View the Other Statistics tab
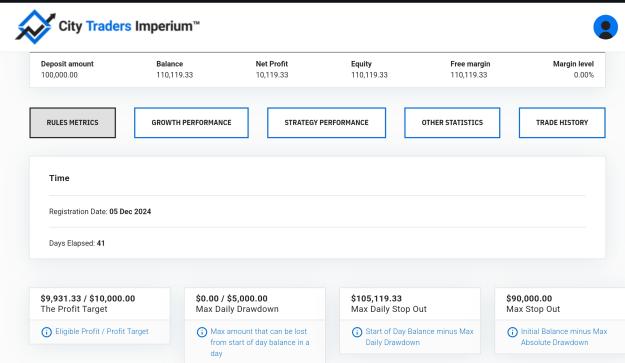This screenshot has width=625, height=363. (452, 123)
